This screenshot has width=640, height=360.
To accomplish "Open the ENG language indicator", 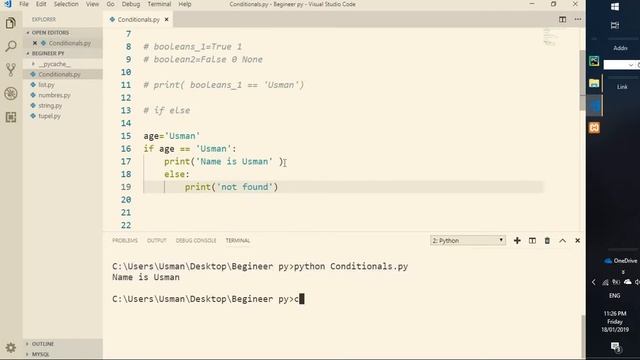I will click(615, 296).
